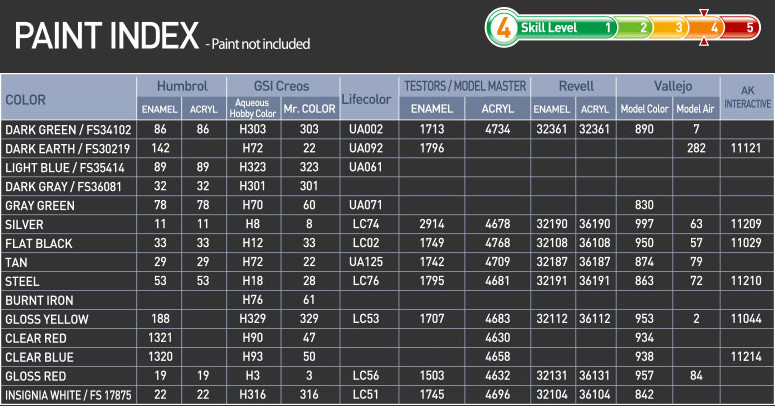This screenshot has height=406, width=775.
Task: Click Aqueous Hobby Color code H316
Action: pyautogui.click(x=253, y=394)
